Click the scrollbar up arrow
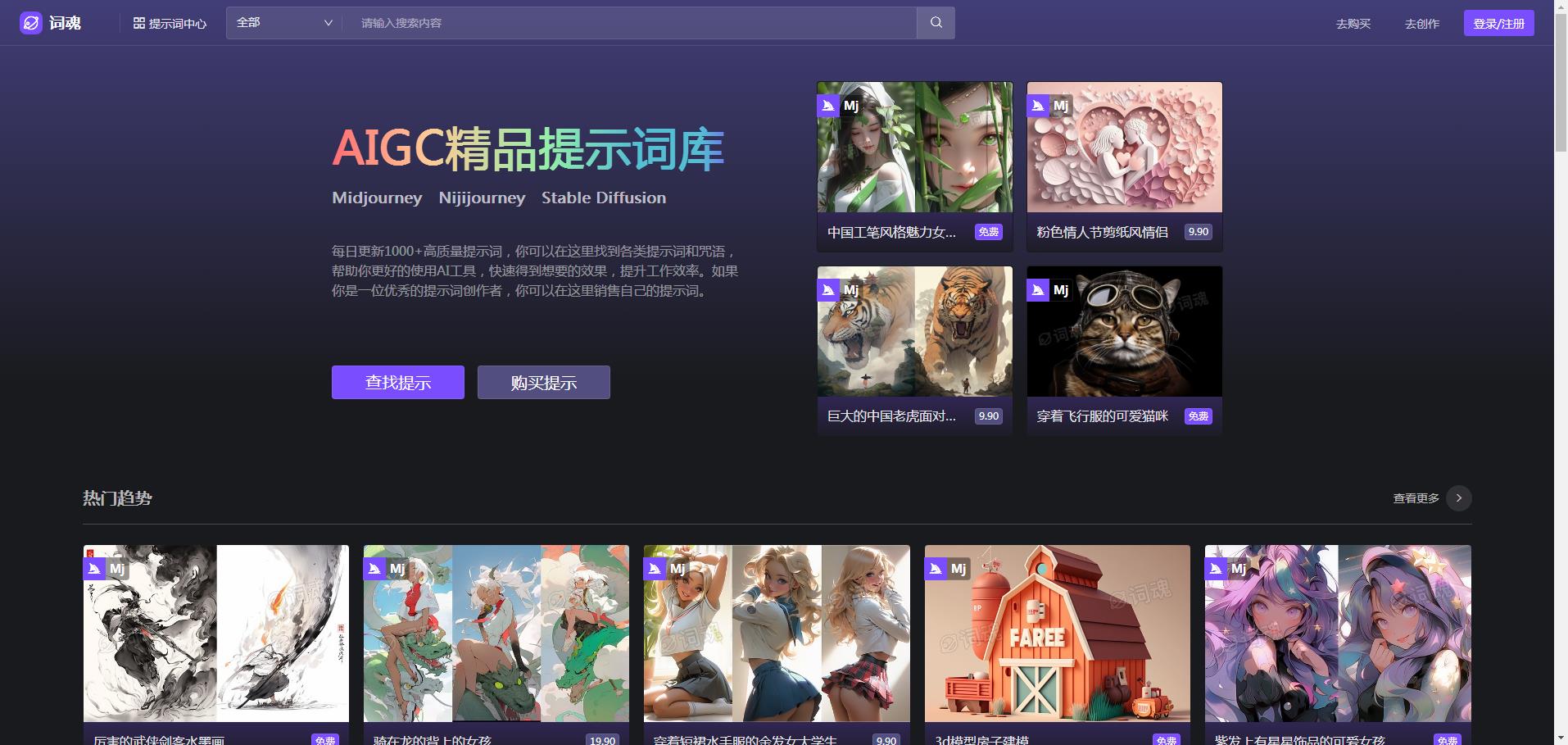 pyautogui.click(x=1561, y=7)
